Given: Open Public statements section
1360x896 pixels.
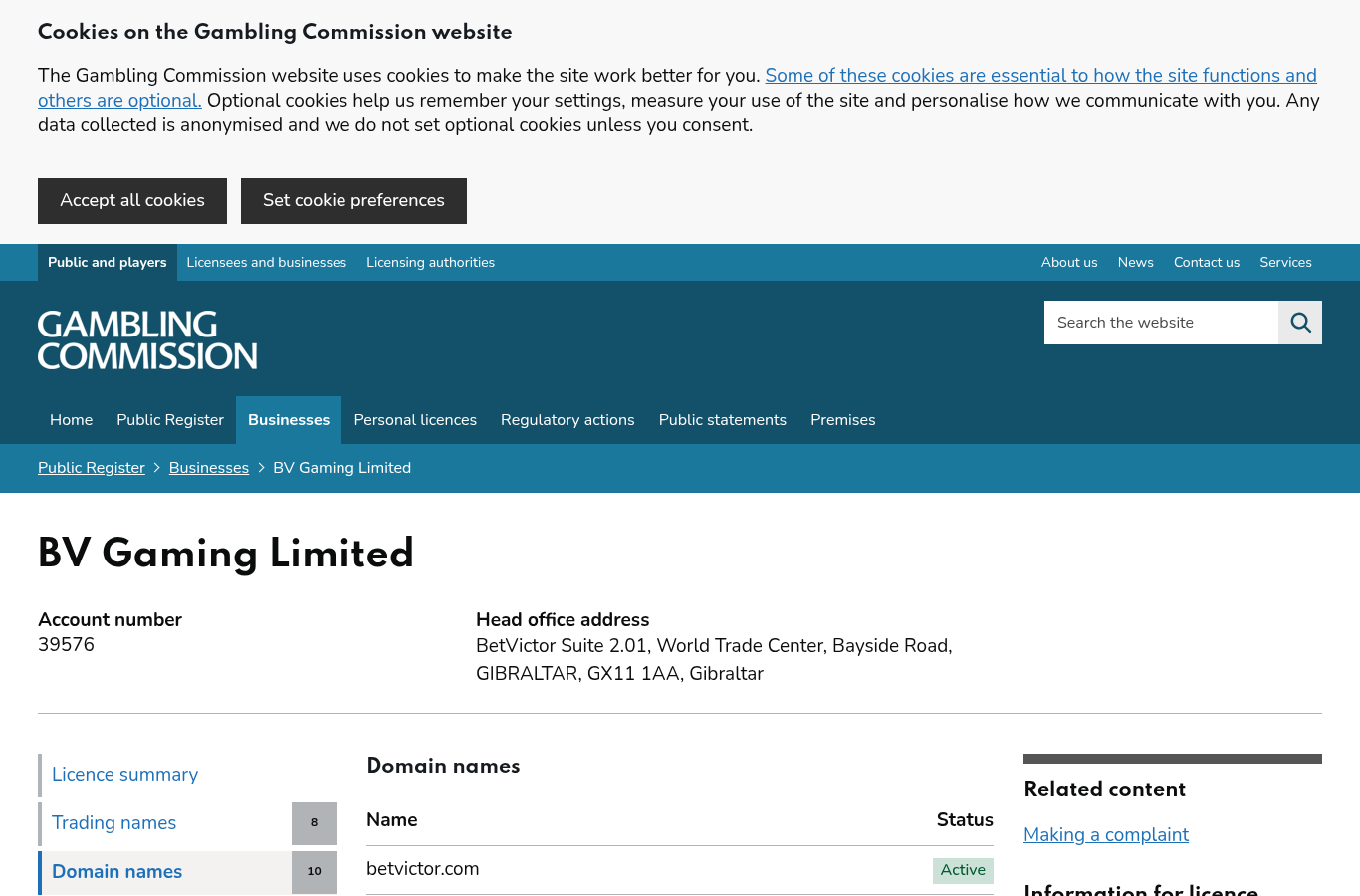Looking at the screenshot, I should coord(723,420).
